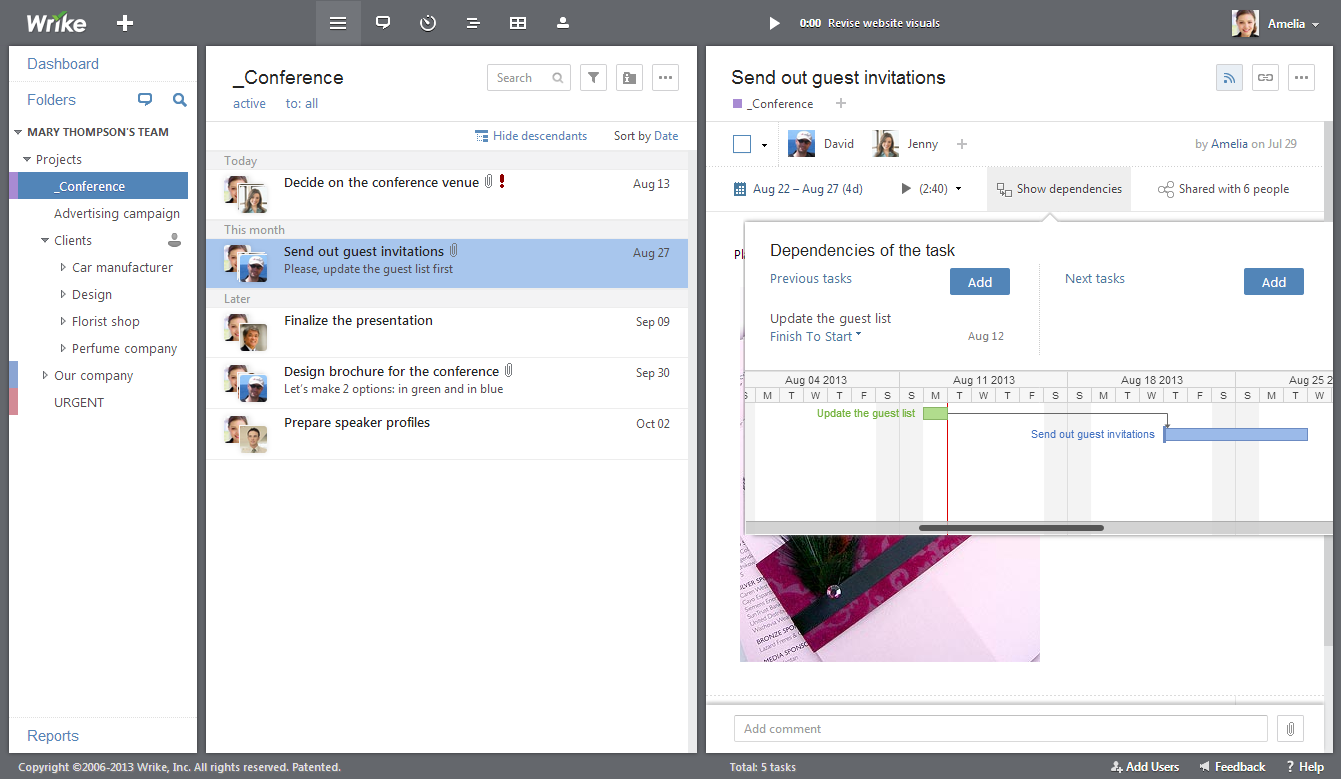Start the task timer showing 2:40
Viewport: 1341px width, 779px height.
tap(907, 189)
